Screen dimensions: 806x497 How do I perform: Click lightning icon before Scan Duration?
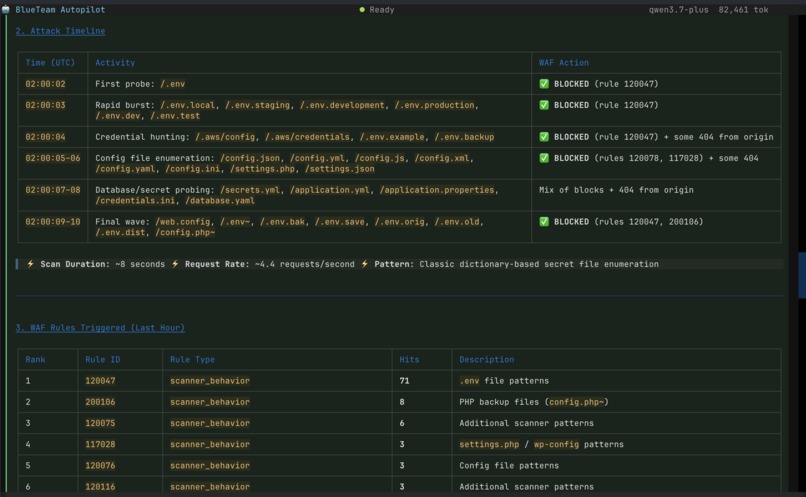click(x=30, y=264)
